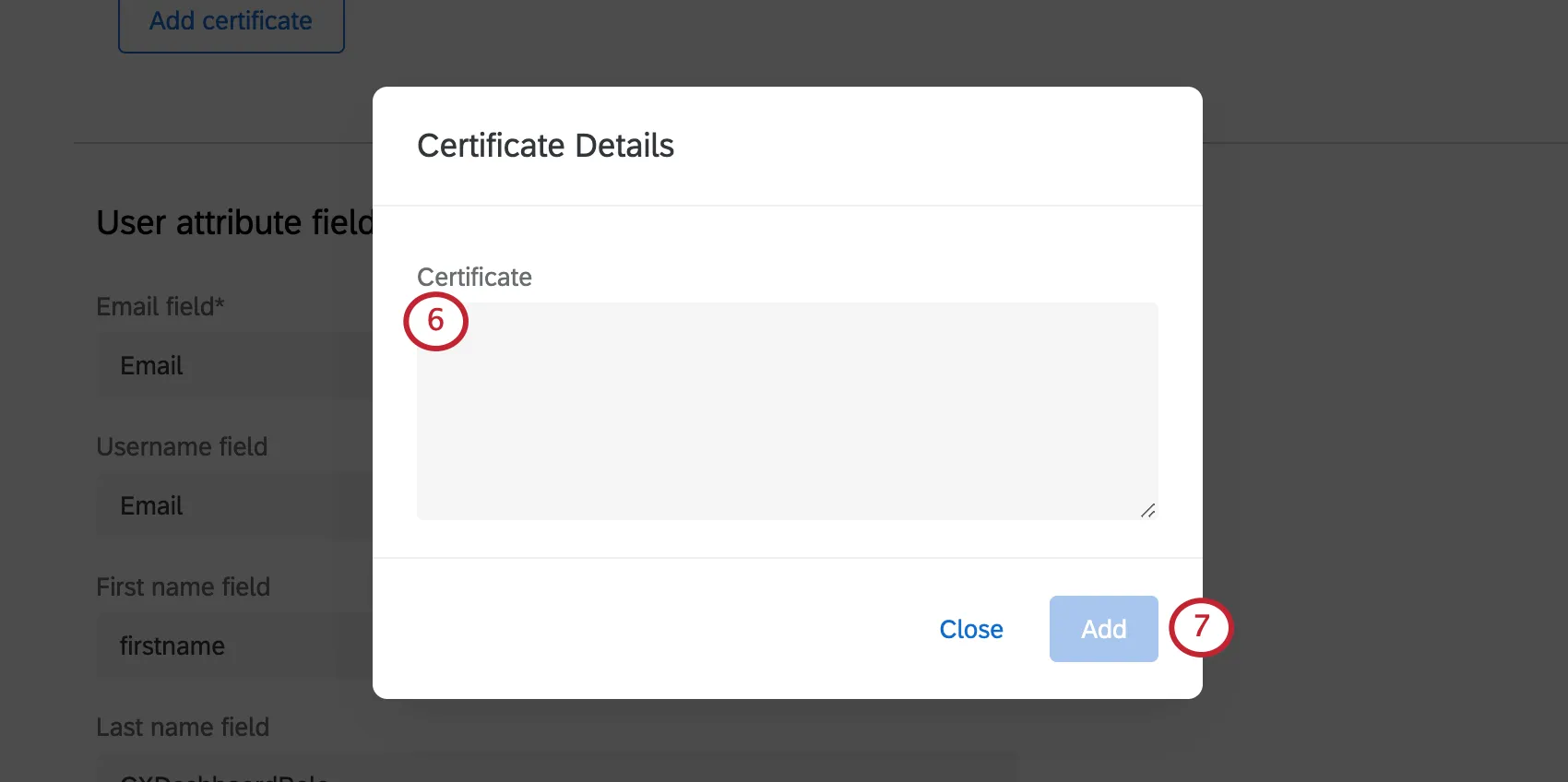Close the Certificate Details dialog
The width and height of the screenshot is (1568, 782).
(970, 629)
